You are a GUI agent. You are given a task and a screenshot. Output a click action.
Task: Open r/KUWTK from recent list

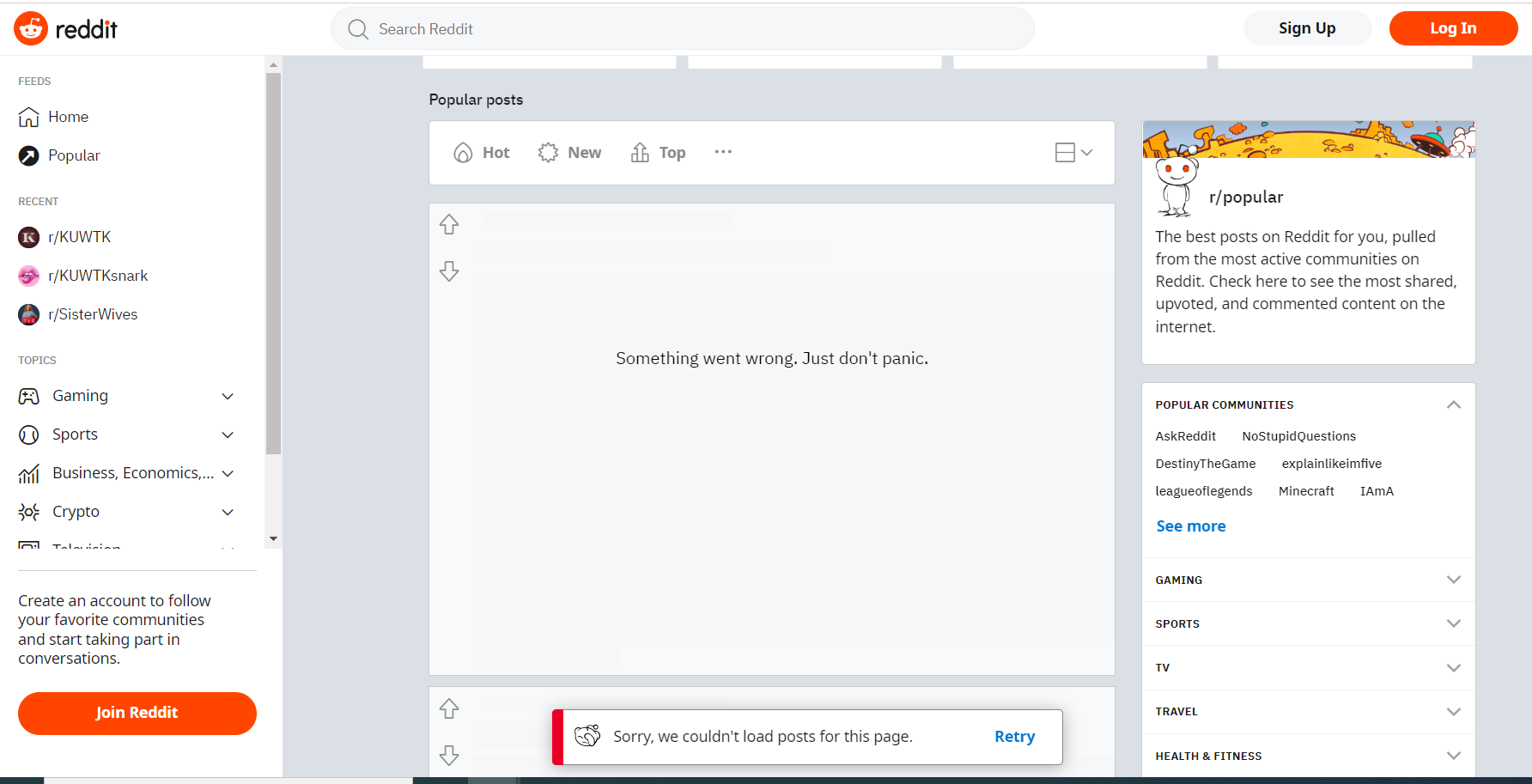(x=79, y=237)
